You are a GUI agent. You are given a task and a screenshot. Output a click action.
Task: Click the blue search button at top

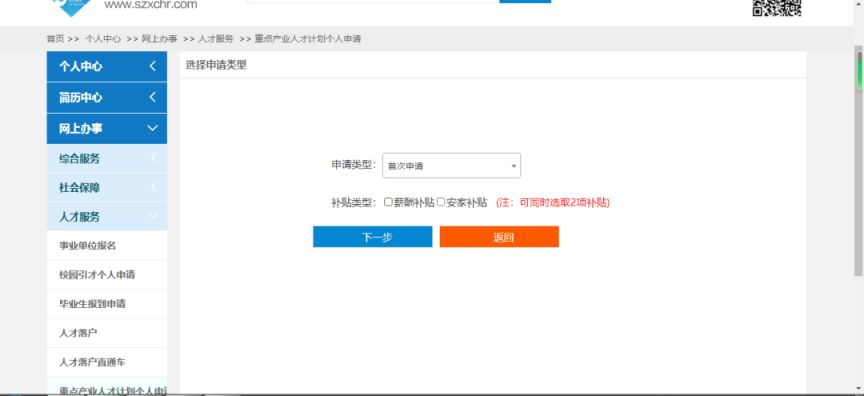[x=525, y=2]
